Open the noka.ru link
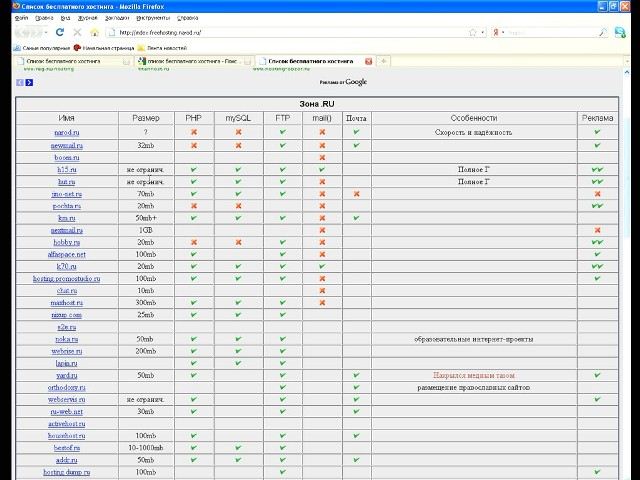Screen dimensions: 640x480 [67, 340]
